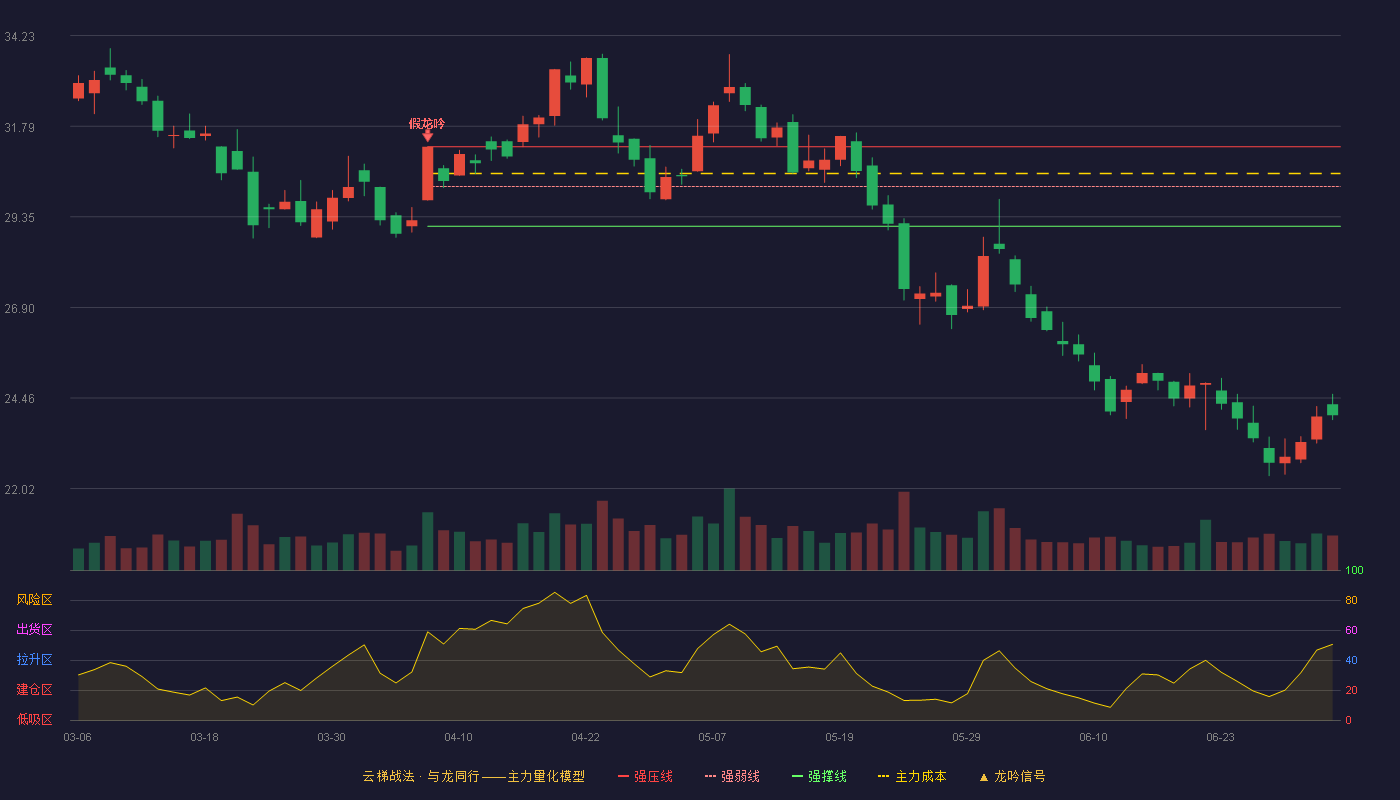Click the 34.23 price axis label

[x=19, y=37]
